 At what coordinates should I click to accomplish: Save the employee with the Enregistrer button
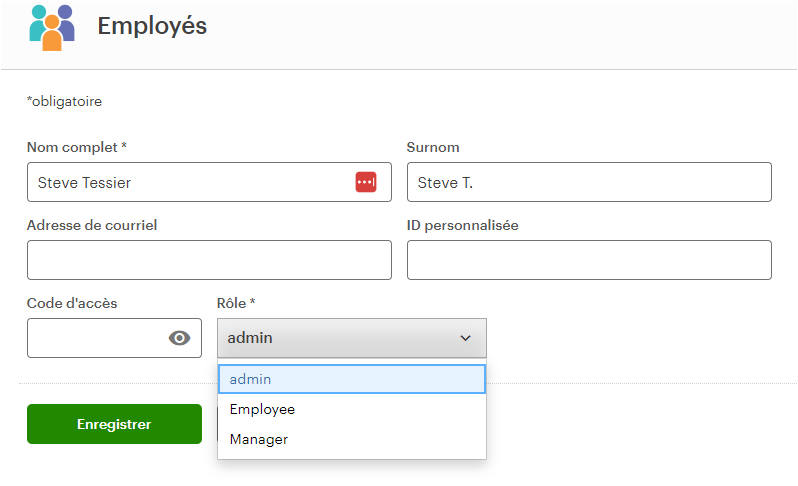click(115, 424)
